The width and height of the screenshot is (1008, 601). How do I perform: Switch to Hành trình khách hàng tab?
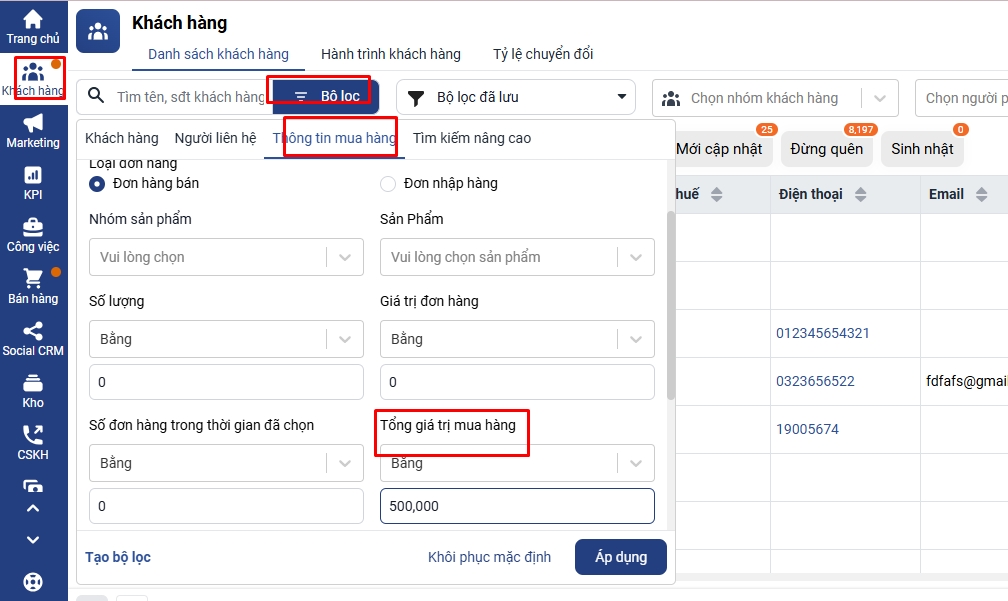pos(390,54)
